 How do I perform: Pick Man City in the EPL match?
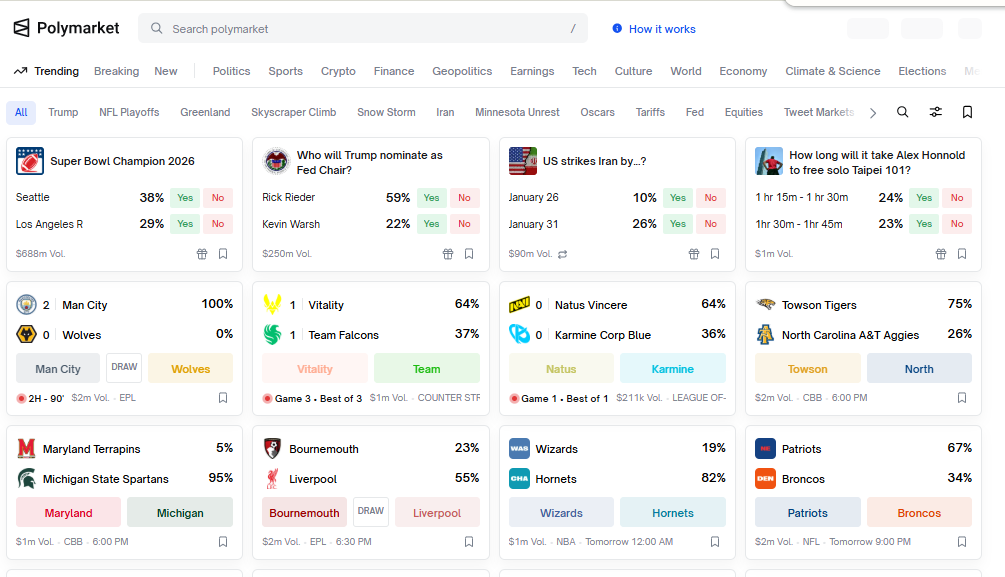[x=58, y=369]
